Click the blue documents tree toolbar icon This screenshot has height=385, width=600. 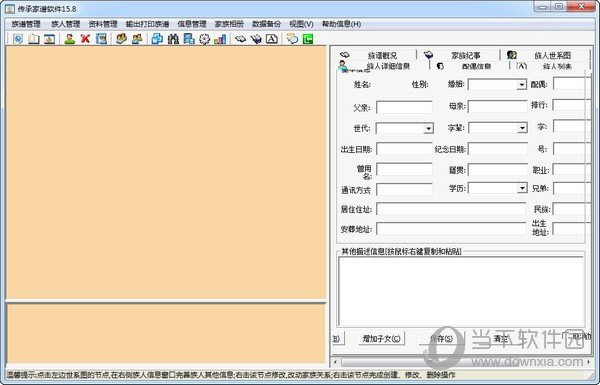(189, 39)
